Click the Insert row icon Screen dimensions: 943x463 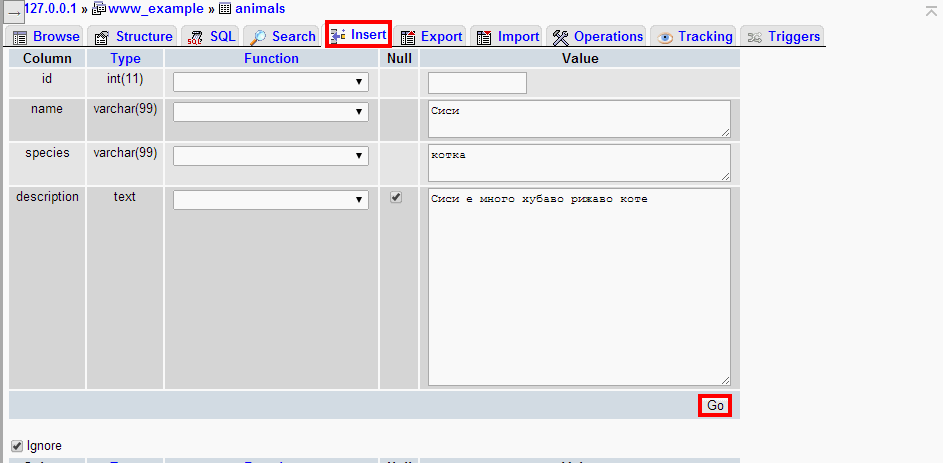[x=338, y=35]
